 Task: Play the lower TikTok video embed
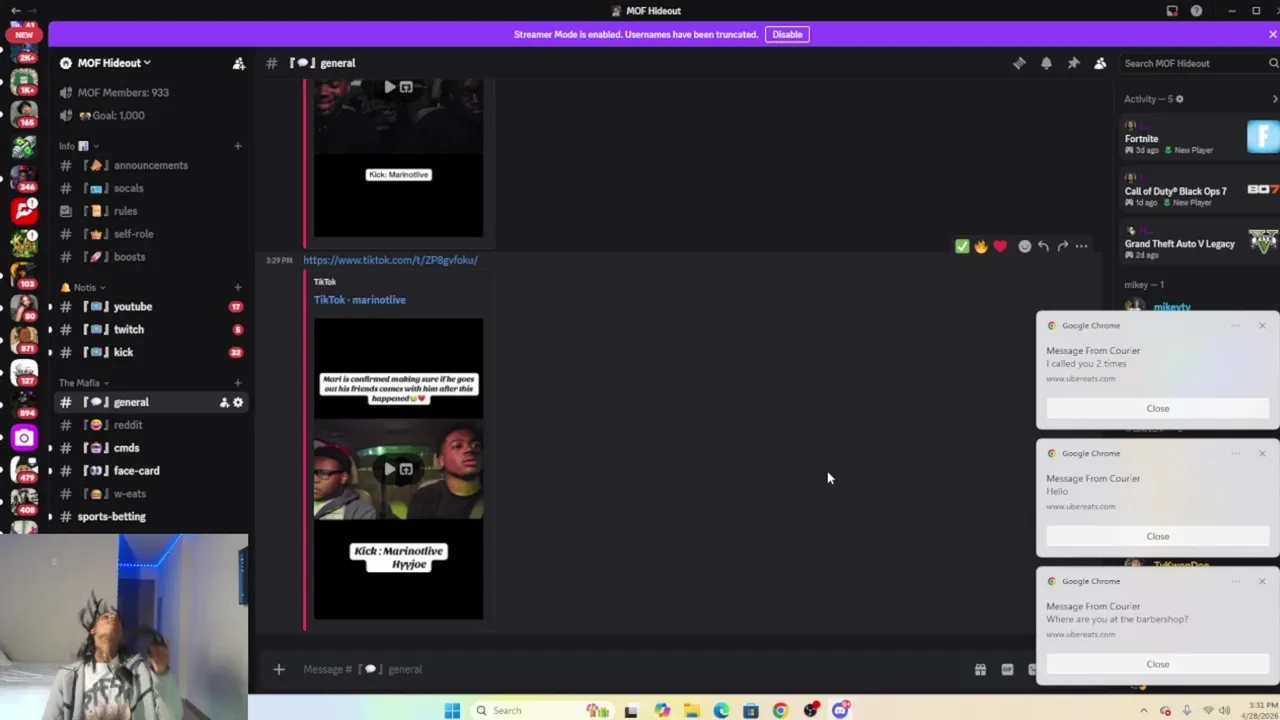[x=389, y=469]
